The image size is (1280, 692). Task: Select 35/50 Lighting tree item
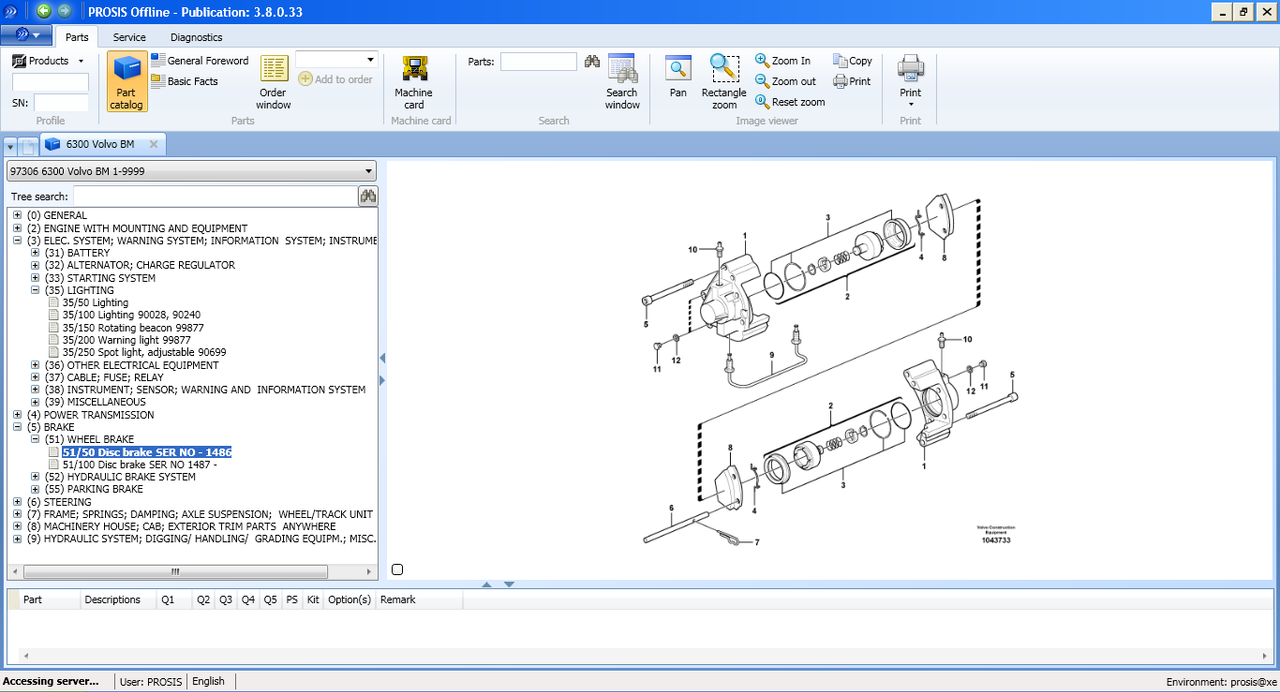pyautogui.click(x=95, y=302)
